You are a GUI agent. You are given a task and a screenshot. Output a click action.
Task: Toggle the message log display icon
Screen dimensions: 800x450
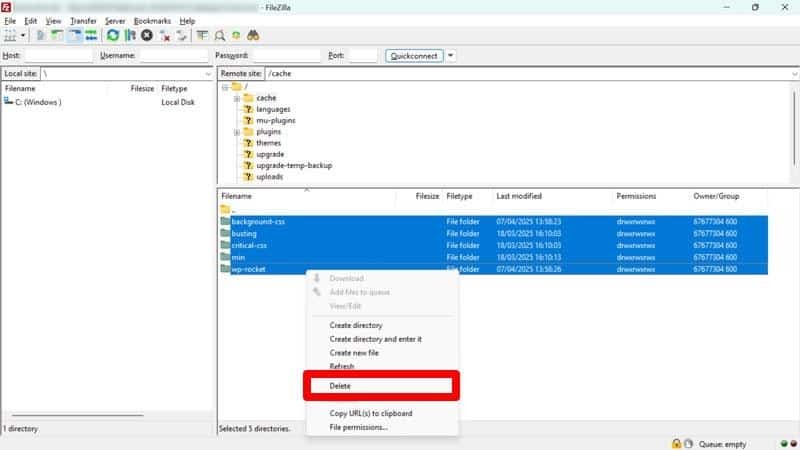click(41, 36)
